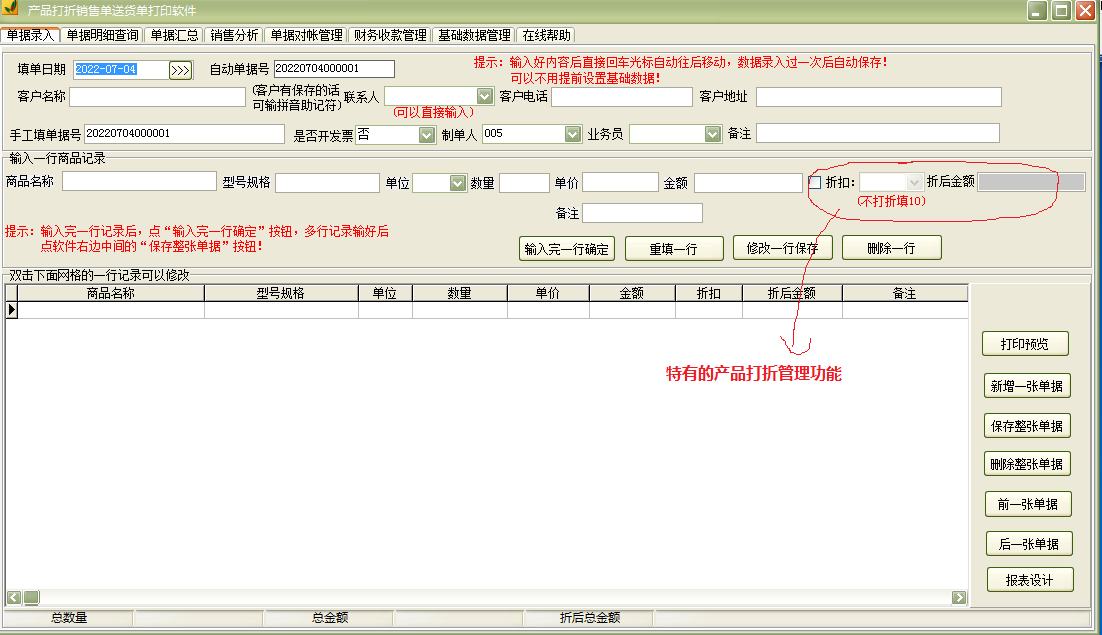Open the 财务收款管理 tab
Screen dimensions: 1102x635
point(390,35)
